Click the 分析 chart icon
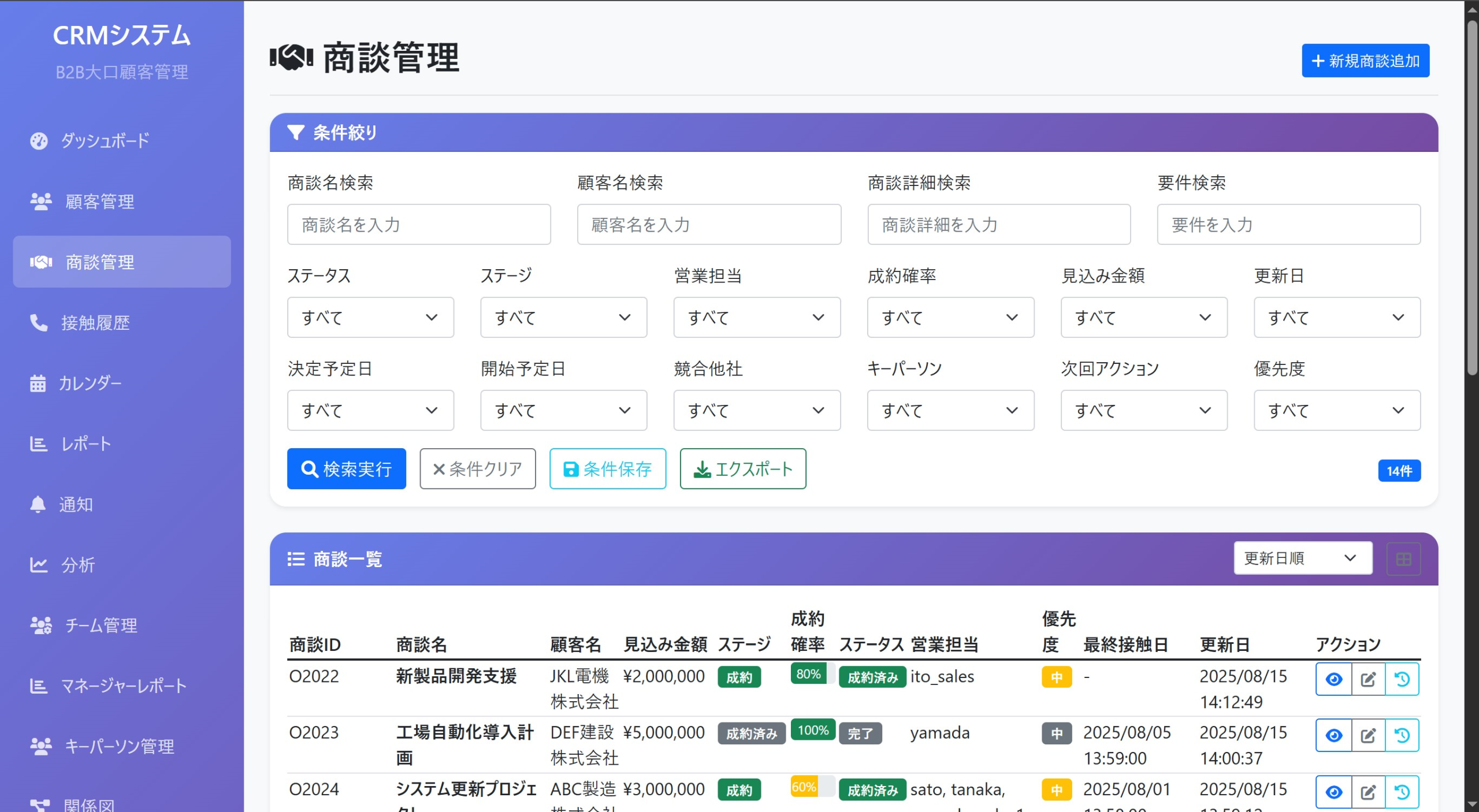The height and width of the screenshot is (812, 1479). click(x=38, y=565)
